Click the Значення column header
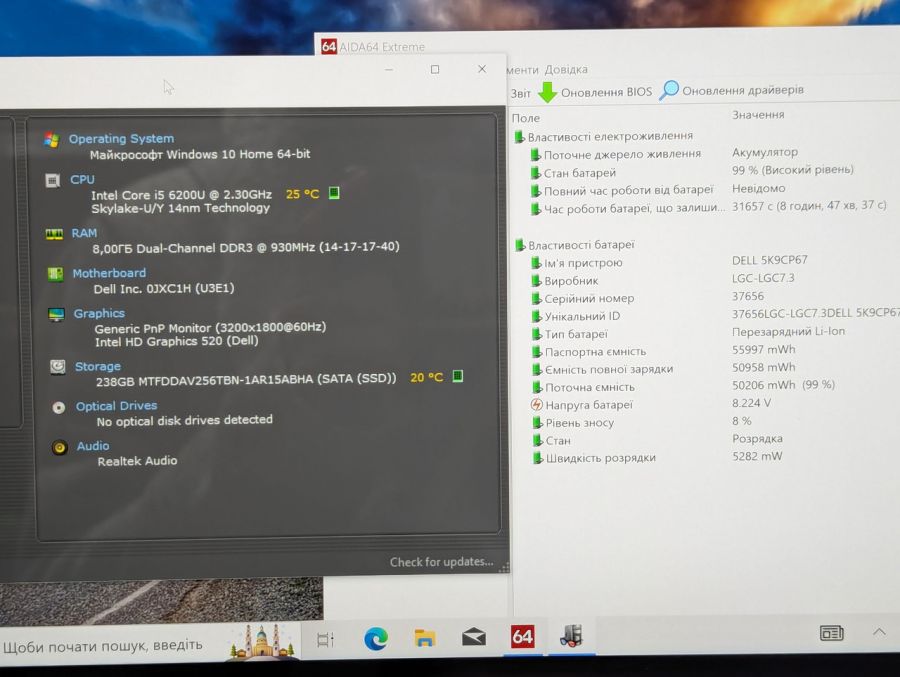This screenshot has height=677, width=900. coord(758,115)
